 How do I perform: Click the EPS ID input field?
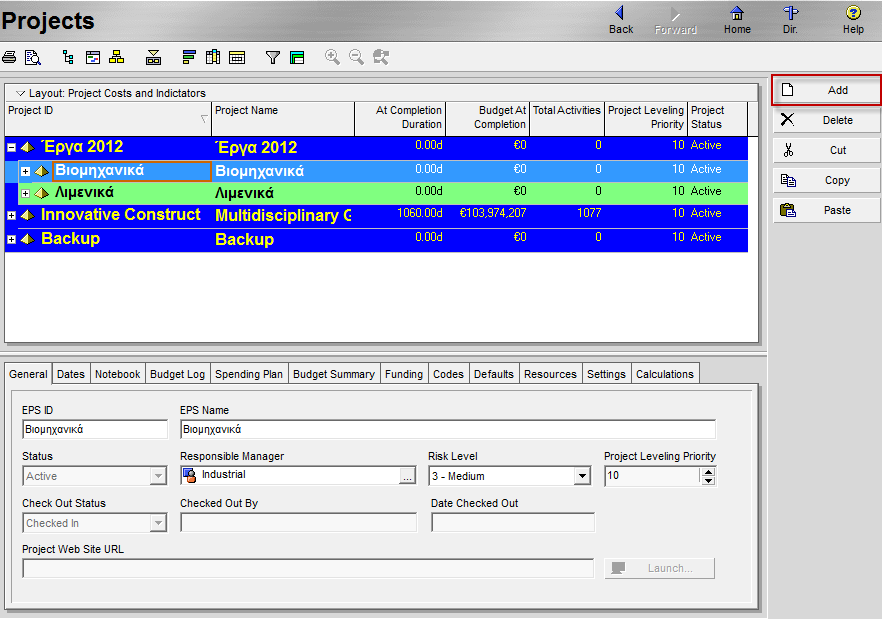pyautogui.click(x=95, y=429)
